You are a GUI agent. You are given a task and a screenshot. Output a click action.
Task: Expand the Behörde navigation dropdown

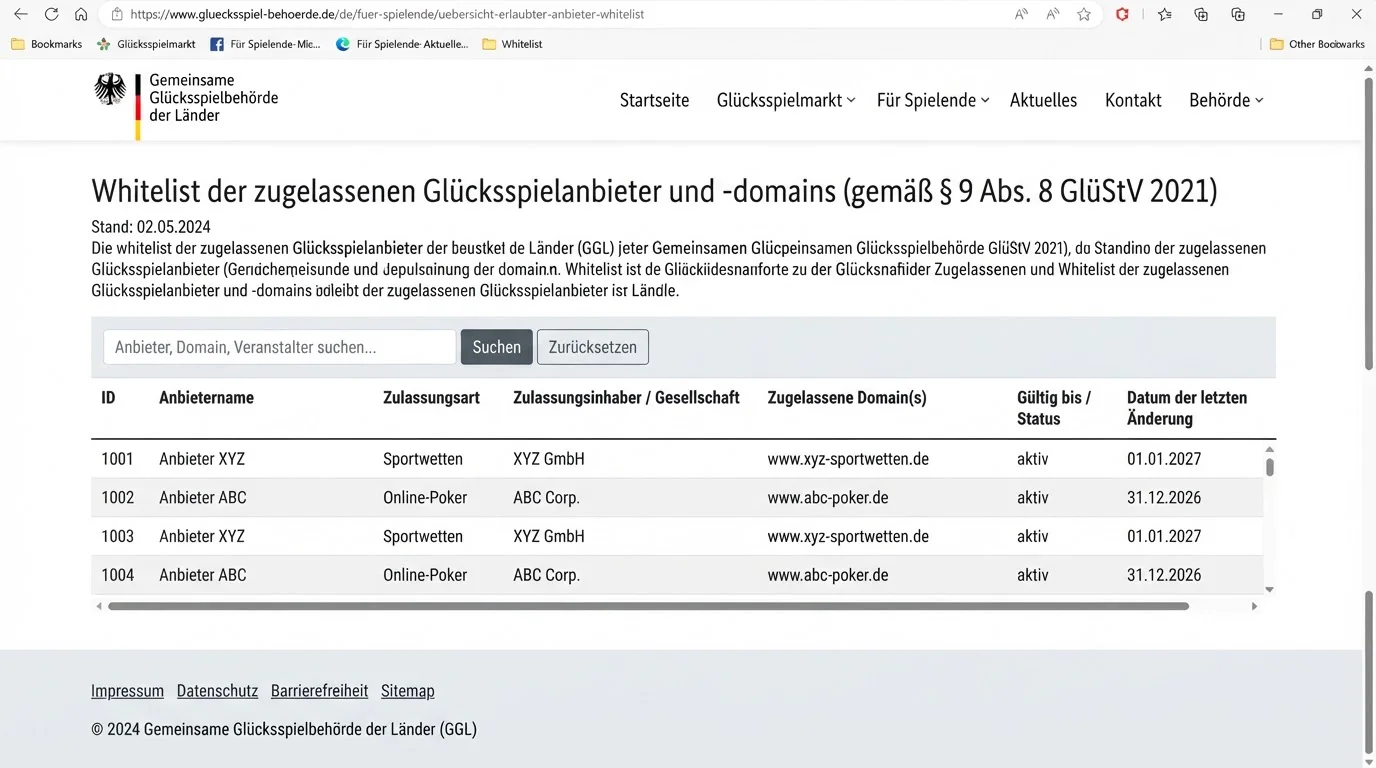(x=1226, y=100)
